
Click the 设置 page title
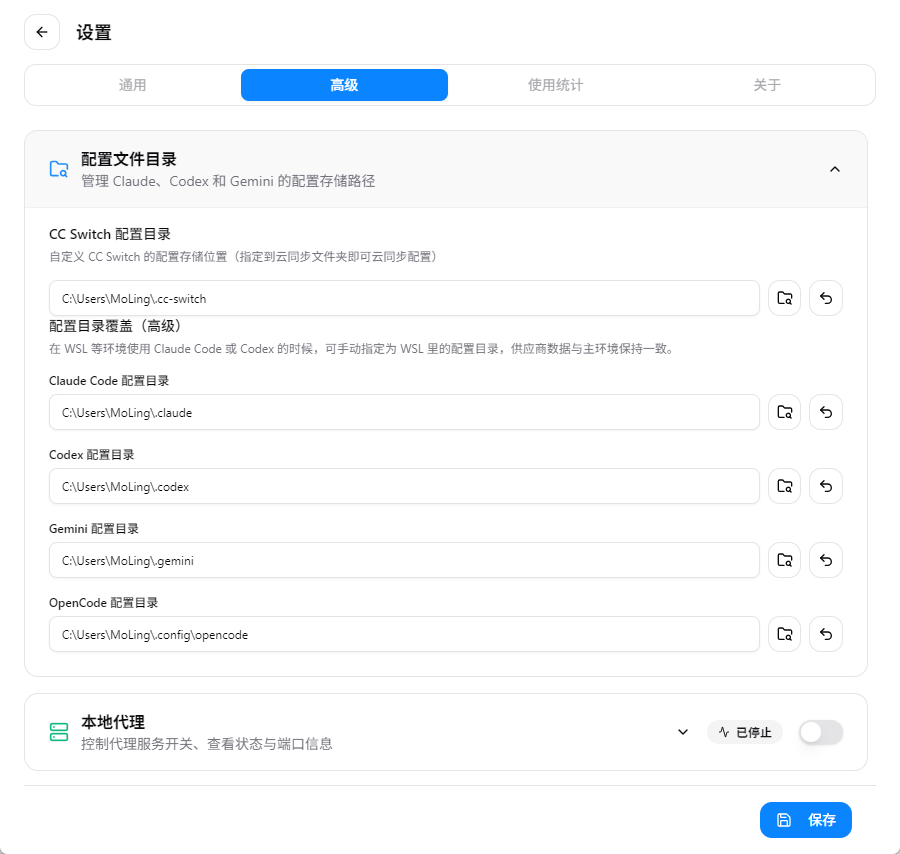pos(94,32)
